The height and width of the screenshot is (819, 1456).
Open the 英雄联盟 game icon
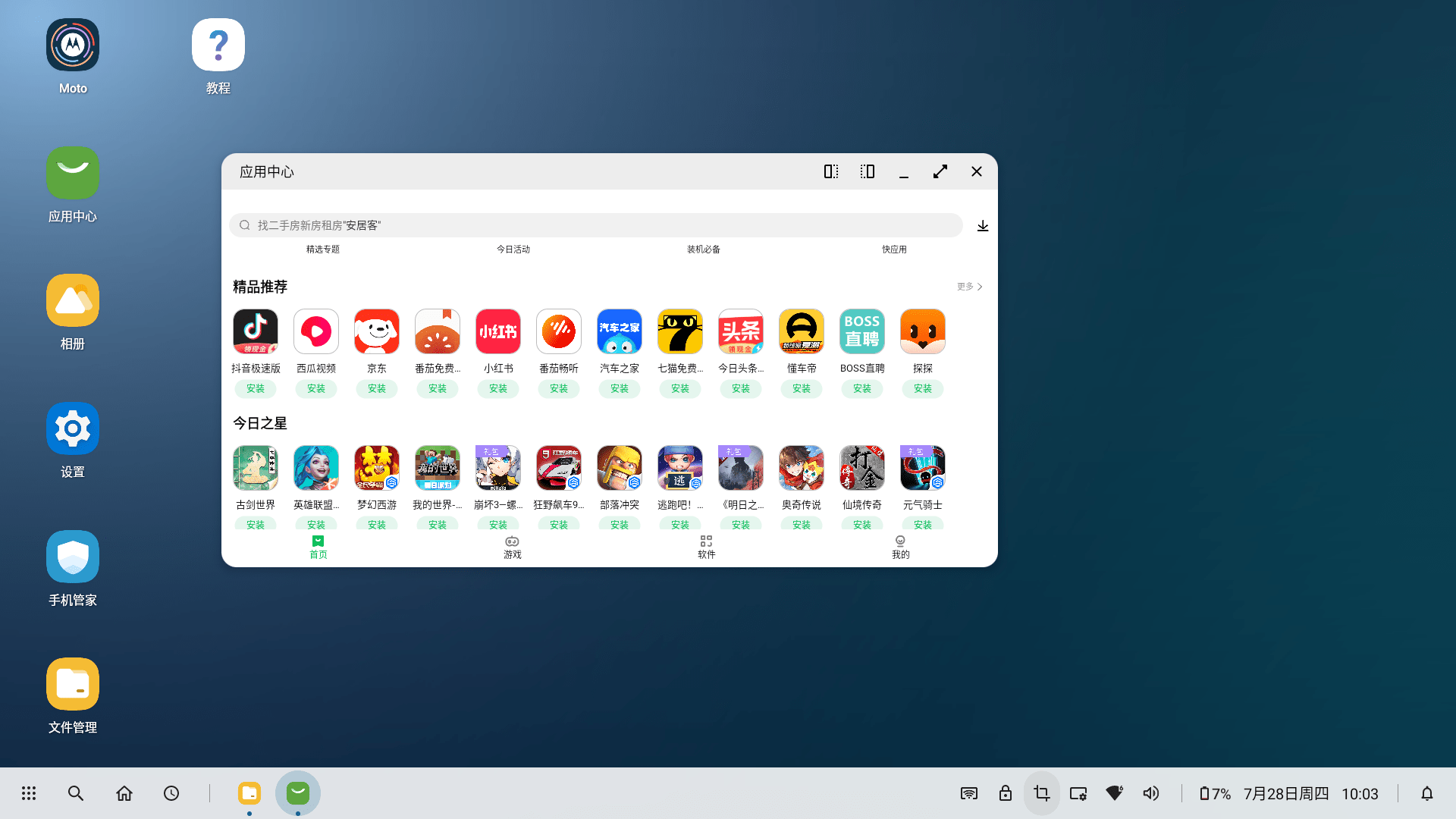pyautogui.click(x=316, y=468)
